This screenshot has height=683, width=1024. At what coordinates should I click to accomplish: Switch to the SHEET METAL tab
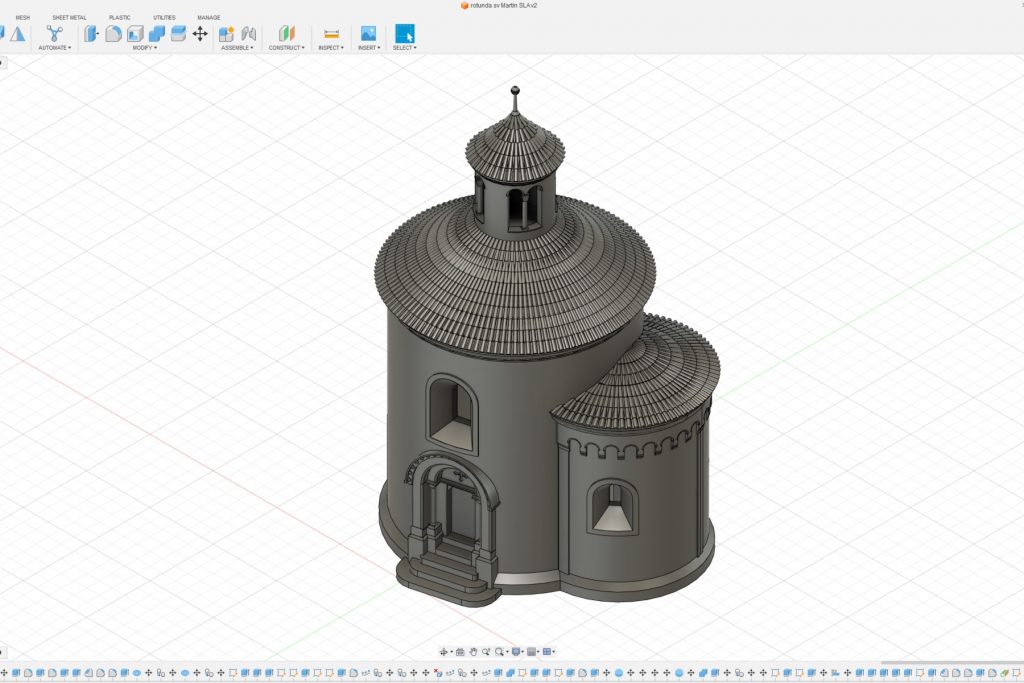[x=69, y=18]
